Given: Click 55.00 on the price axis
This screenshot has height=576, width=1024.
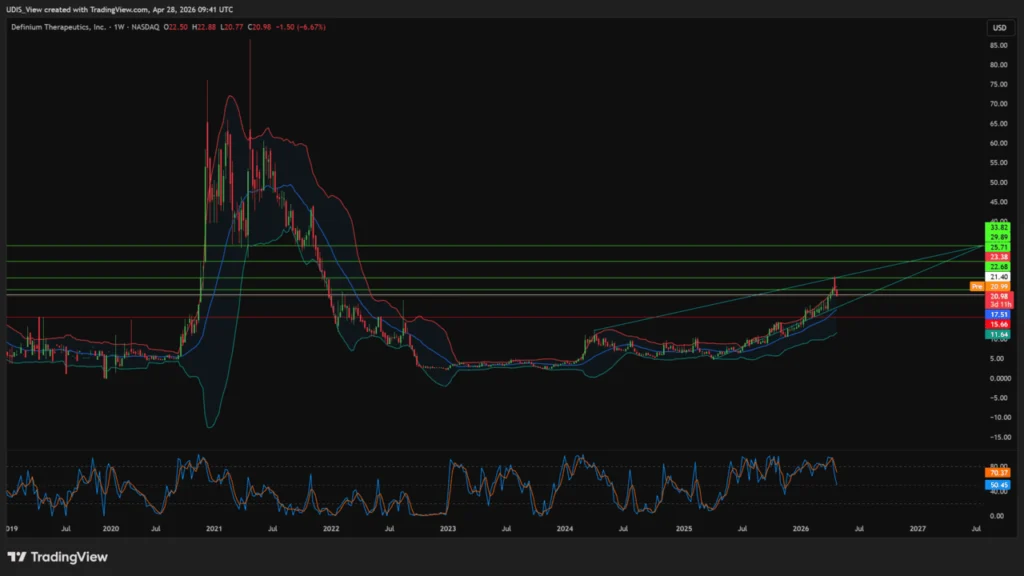Looking at the screenshot, I should [998, 163].
